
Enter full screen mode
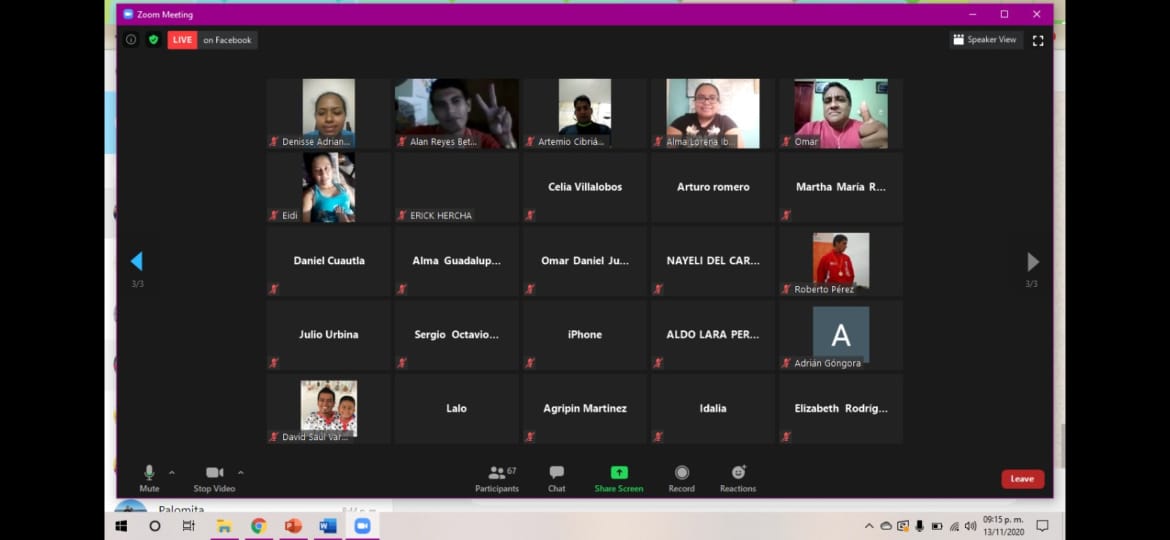(1038, 41)
